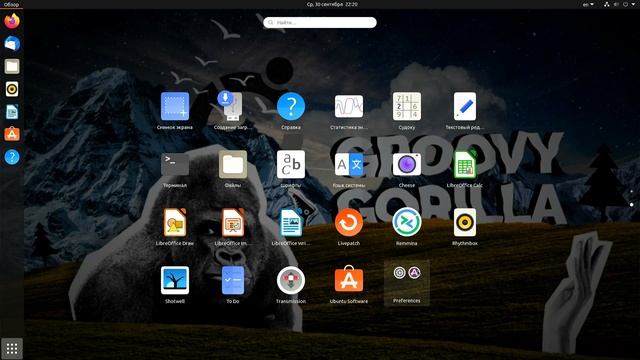This screenshot has height=360, width=640.
Task: Open Статистика эн... power statistics app
Action: (x=349, y=110)
